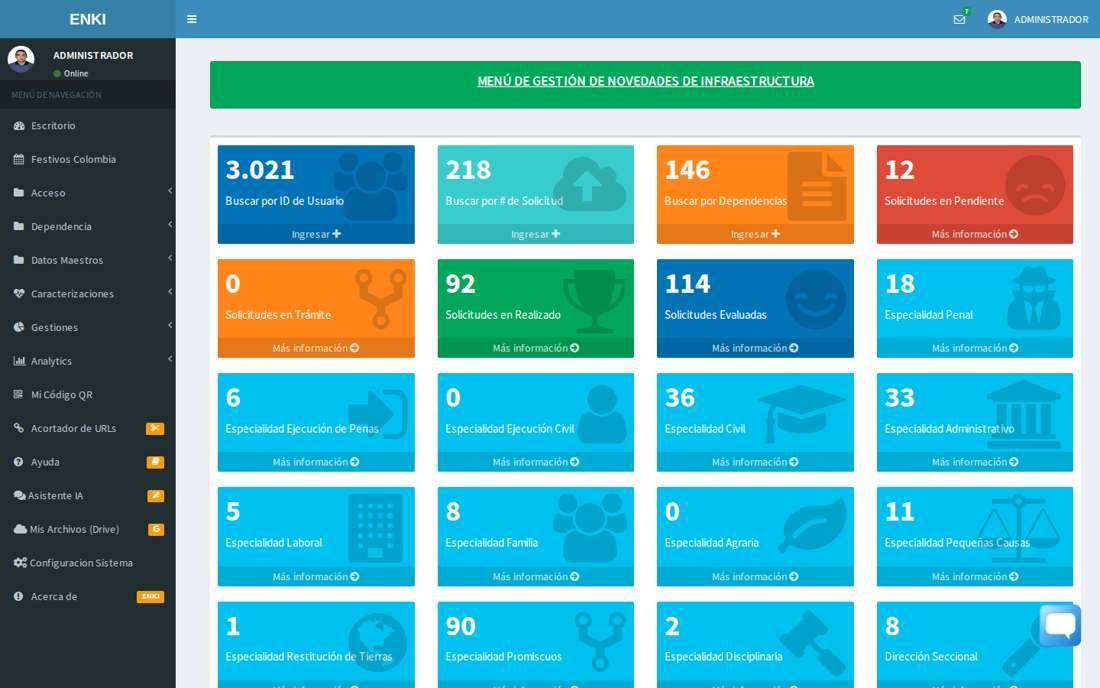
Task: Click the Festivos Colombia calendar icon
Action: (19, 159)
